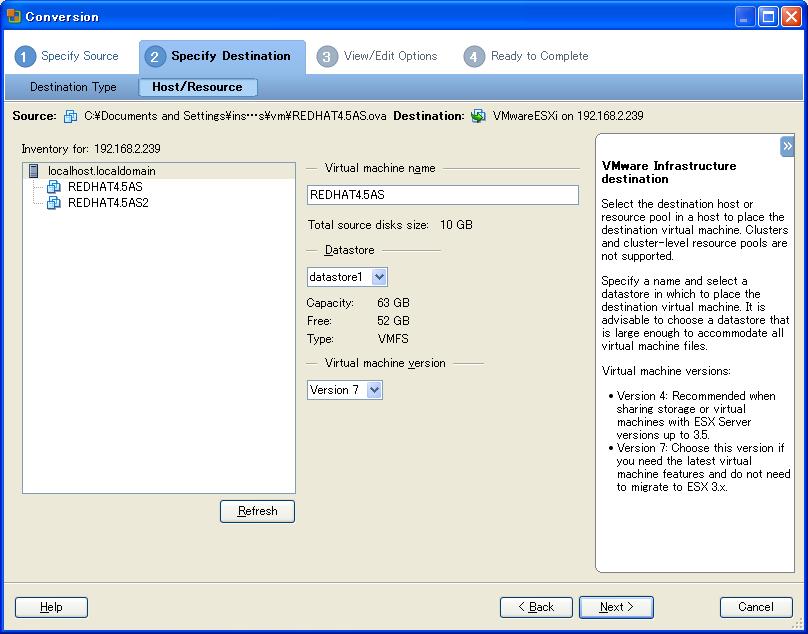Click the Next button
Image resolution: width=808 pixels, height=634 pixels.
coord(616,607)
